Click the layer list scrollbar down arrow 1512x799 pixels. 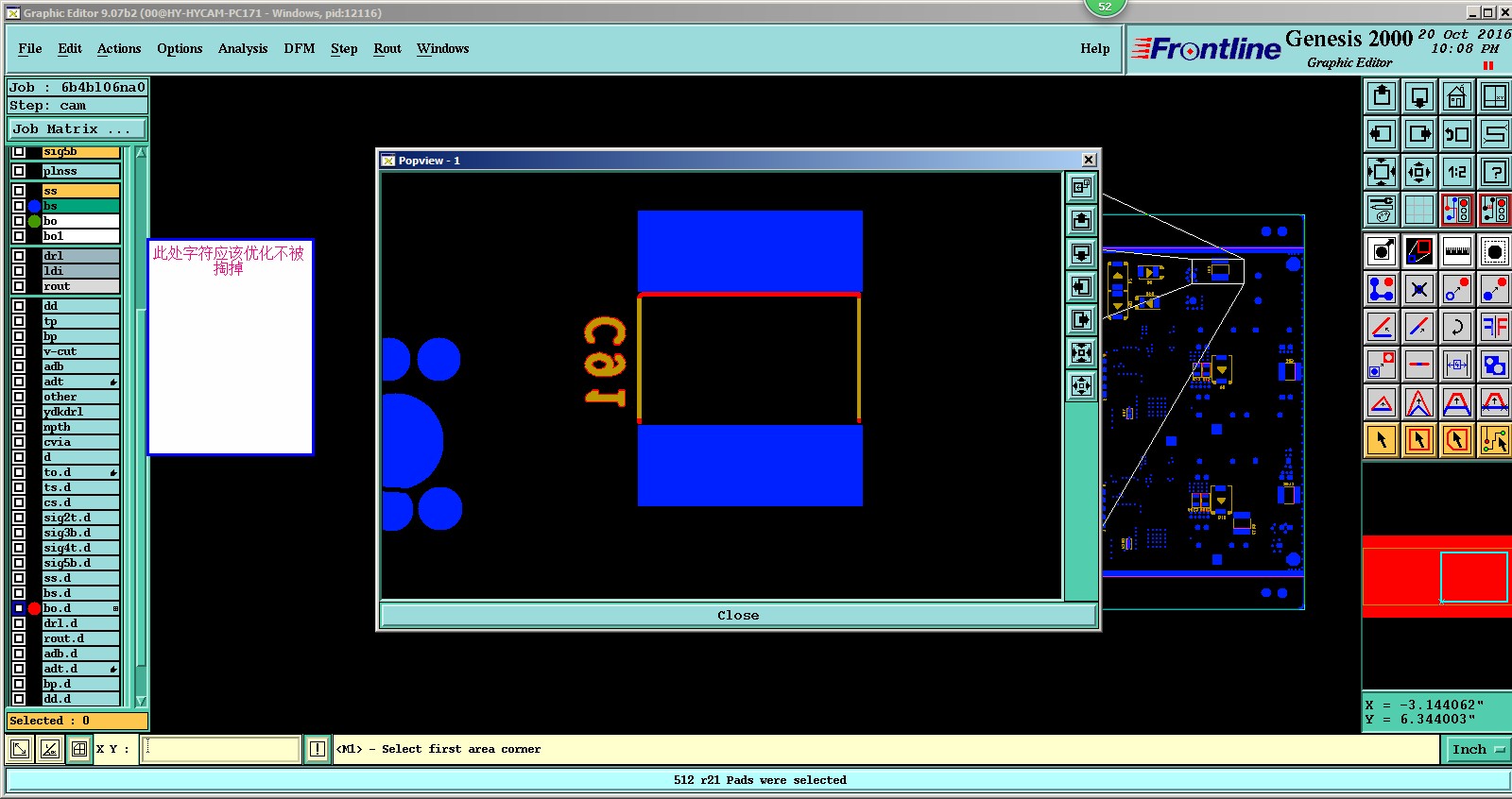141,701
